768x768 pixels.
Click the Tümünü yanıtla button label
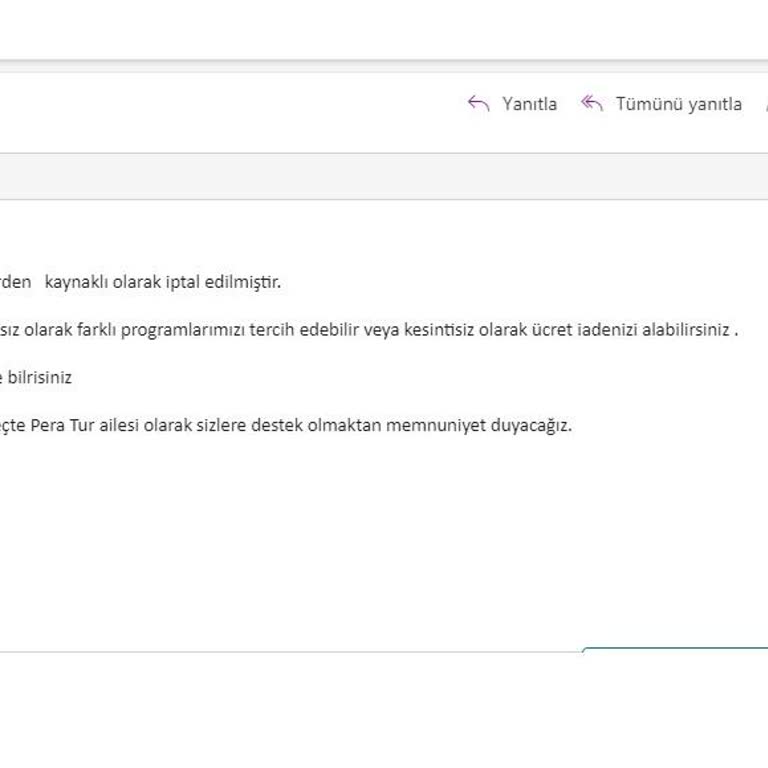(679, 104)
